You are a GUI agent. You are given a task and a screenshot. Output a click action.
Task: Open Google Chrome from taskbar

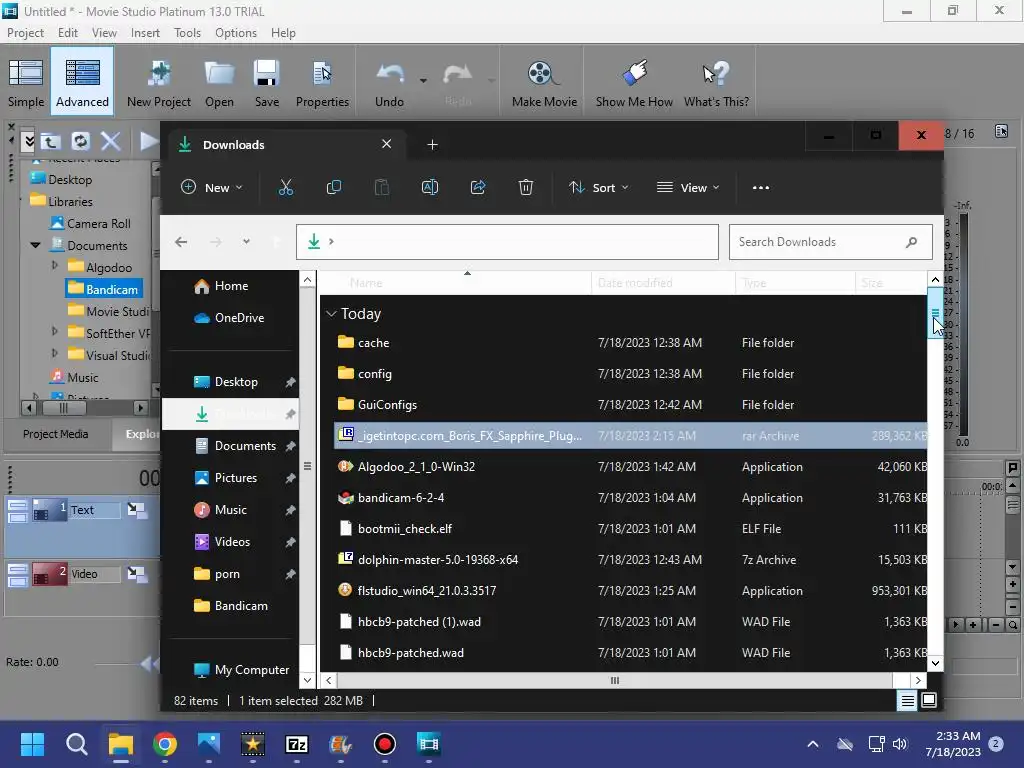165,744
